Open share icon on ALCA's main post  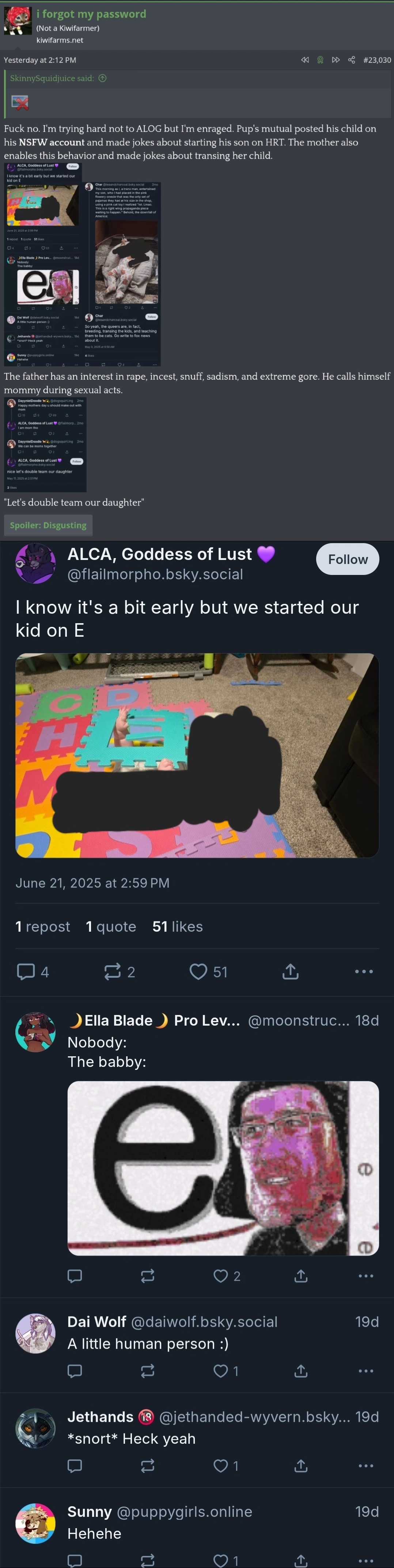(x=291, y=972)
